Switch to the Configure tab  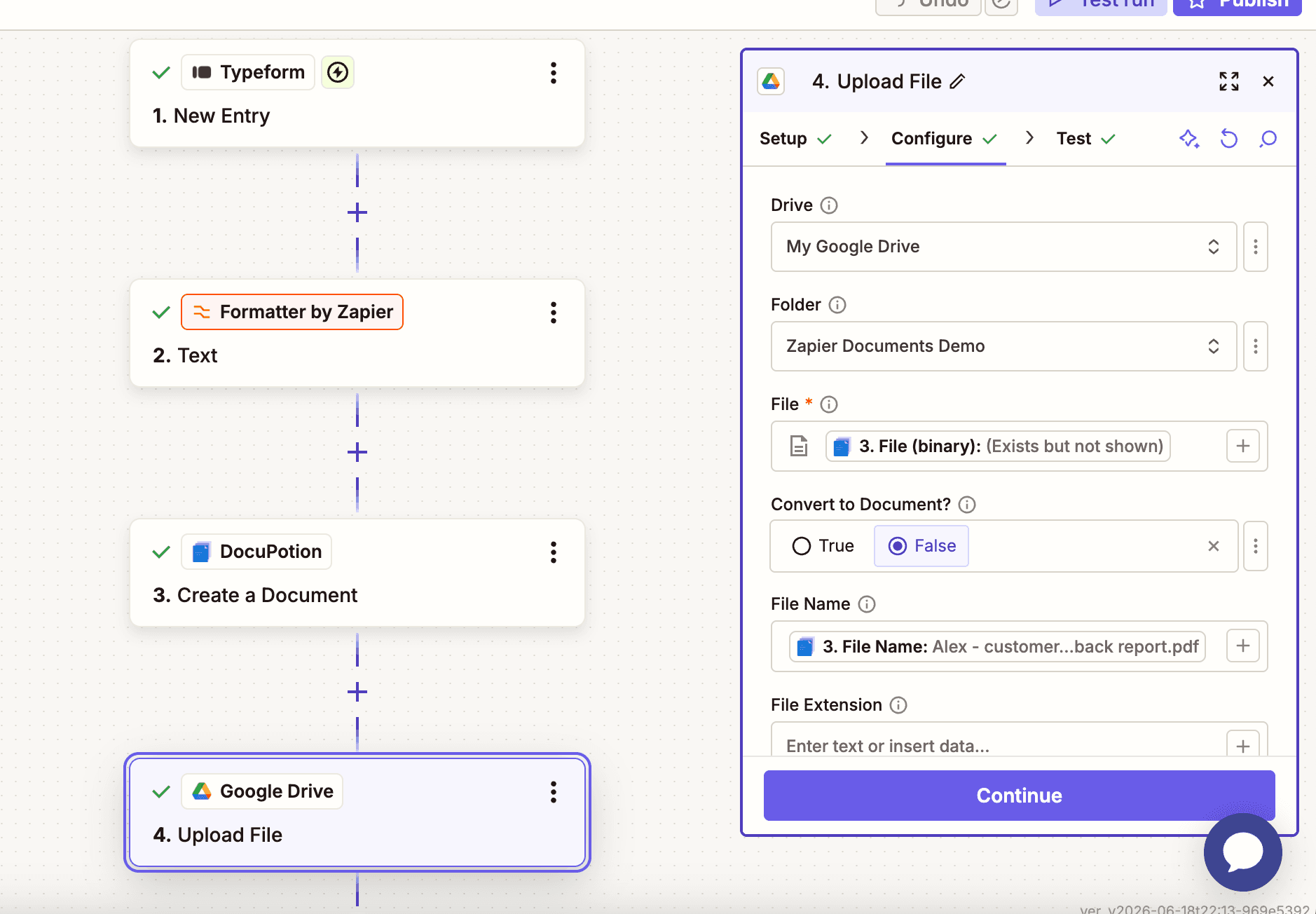(945, 139)
